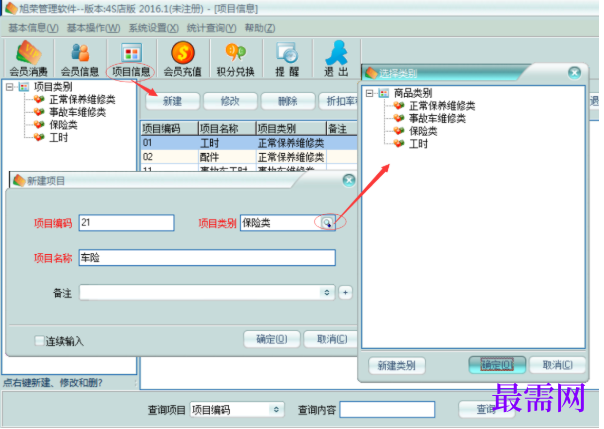604x429 pixels.
Task: Focus the 查询内容 input field
Action: click(388, 410)
